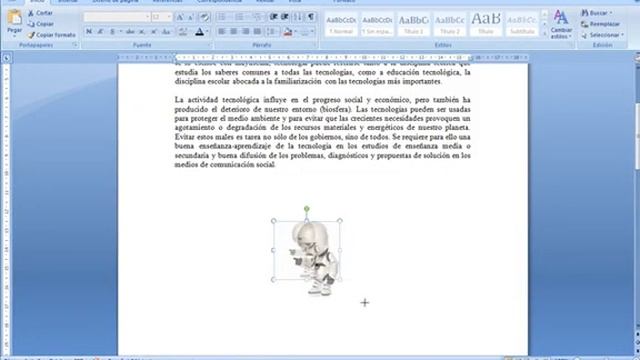Click the multilevel list icon
This screenshot has width=640, height=360.
point(257,17)
